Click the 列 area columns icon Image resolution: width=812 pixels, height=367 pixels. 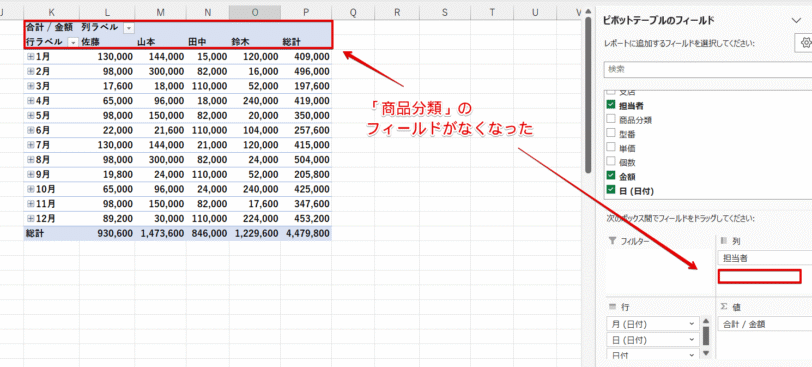(724, 241)
